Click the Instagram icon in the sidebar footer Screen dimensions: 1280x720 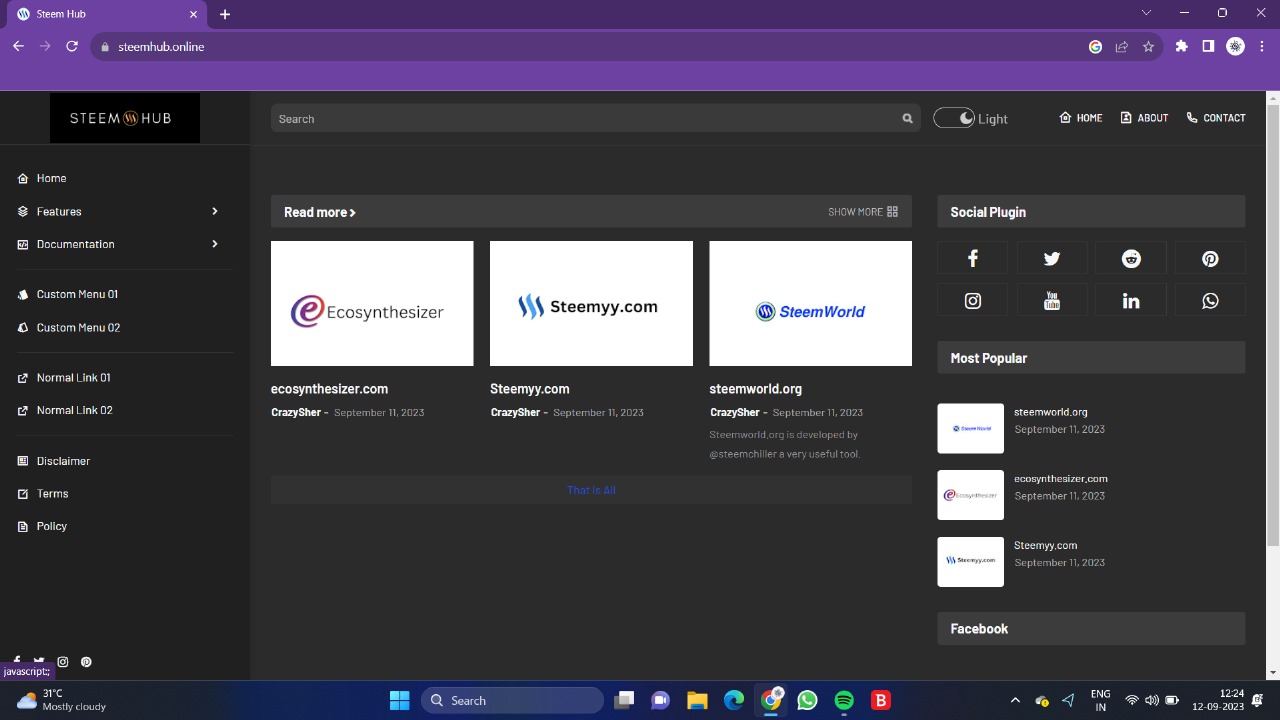click(63, 662)
